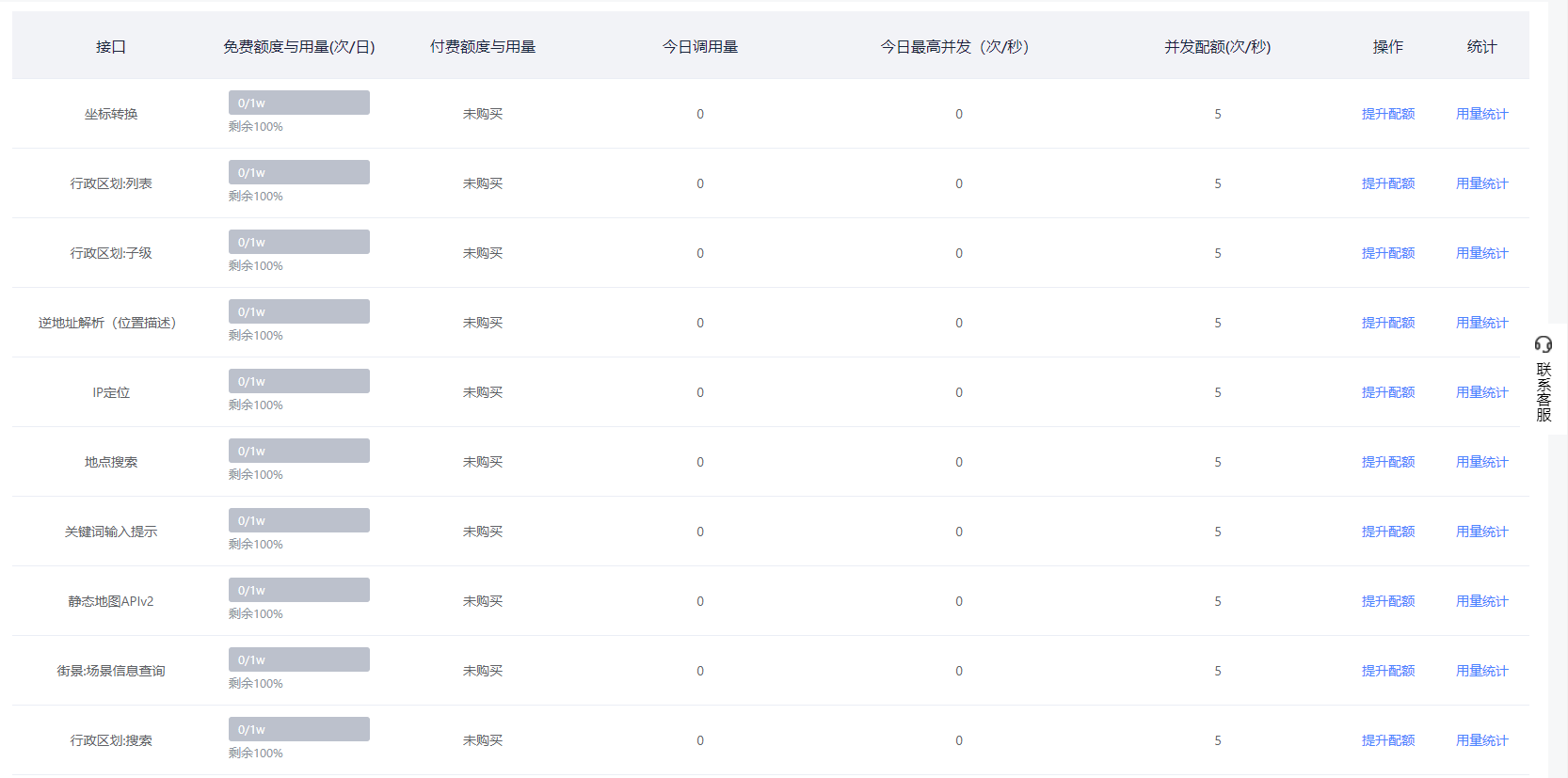Click 未购买 in the 坐标转换 row
Viewport: 1568px width, 778px height.
coord(483,114)
